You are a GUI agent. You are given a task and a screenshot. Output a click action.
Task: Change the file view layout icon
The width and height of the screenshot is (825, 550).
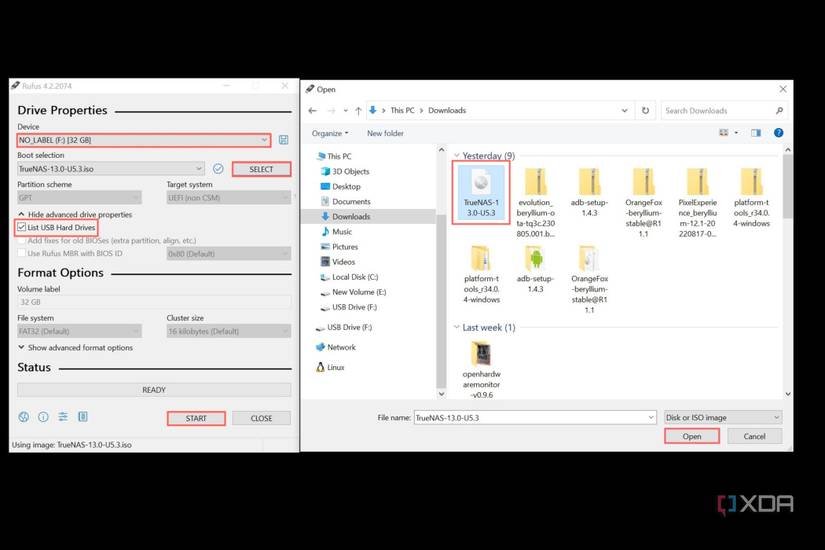pos(724,133)
